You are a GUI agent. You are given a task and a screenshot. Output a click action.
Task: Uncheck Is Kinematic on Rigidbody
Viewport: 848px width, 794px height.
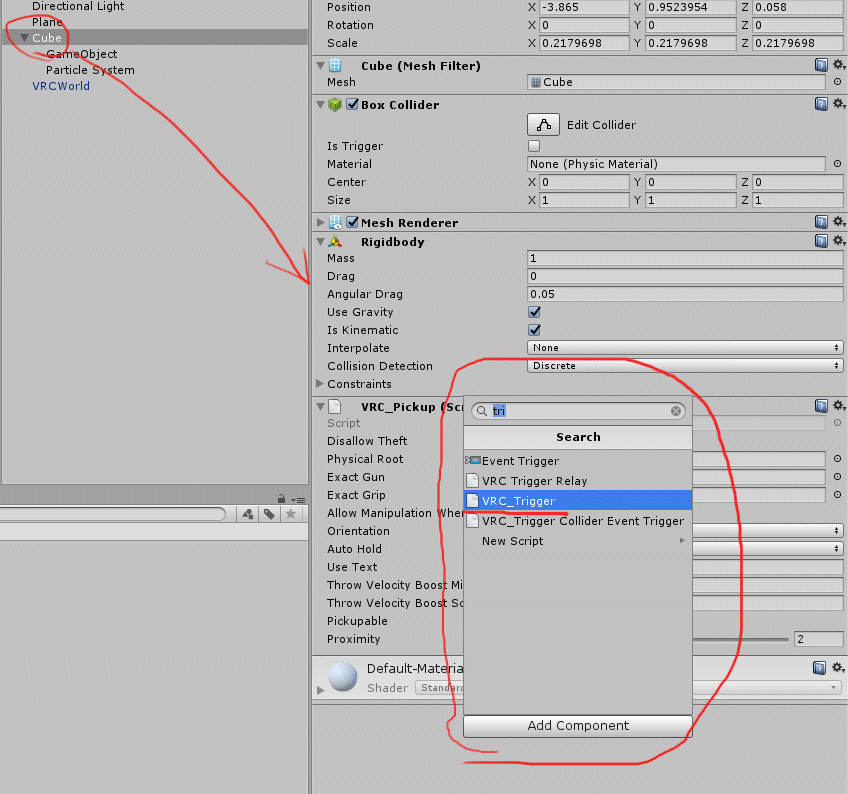pyautogui.click(x=534, y=330)
